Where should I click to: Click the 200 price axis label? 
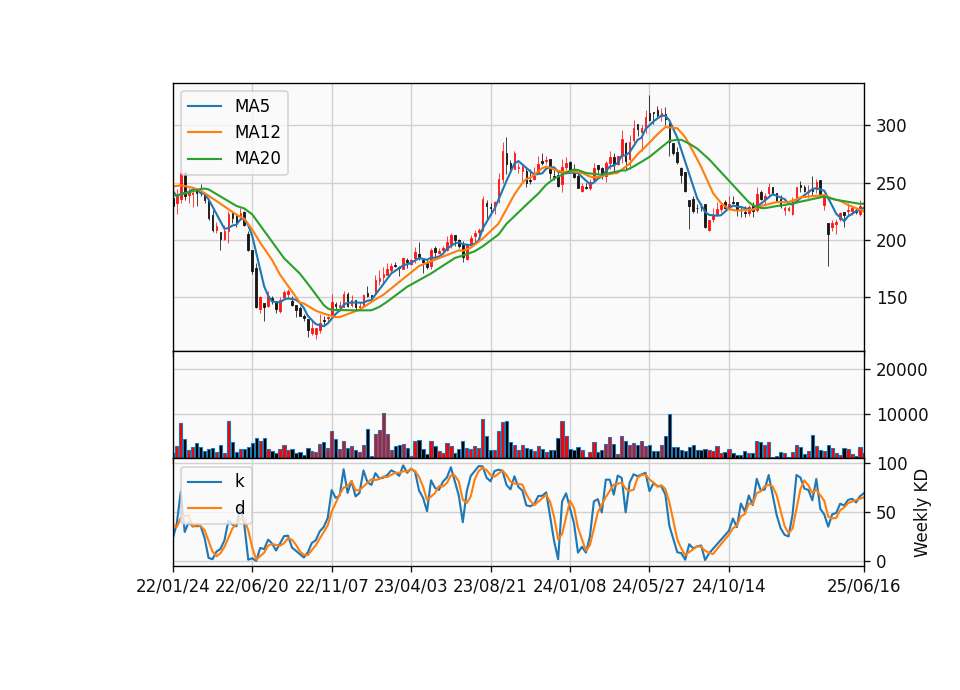(x=891, y=241)
